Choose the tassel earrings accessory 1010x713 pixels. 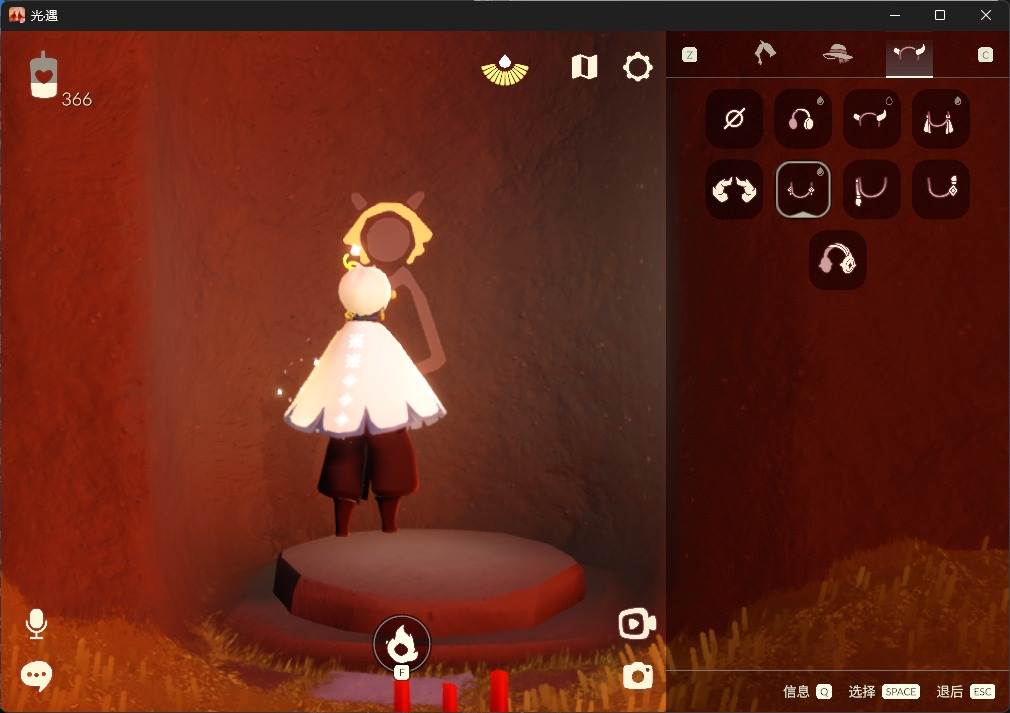tap(940, 119)
